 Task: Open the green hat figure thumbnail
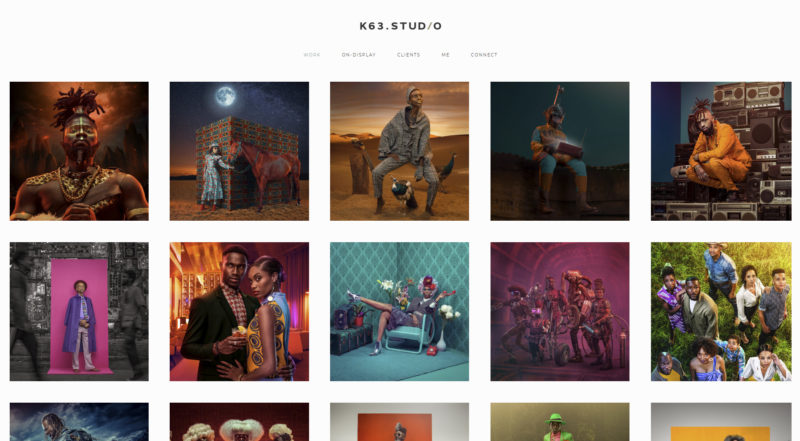click(x=560, y=422)
